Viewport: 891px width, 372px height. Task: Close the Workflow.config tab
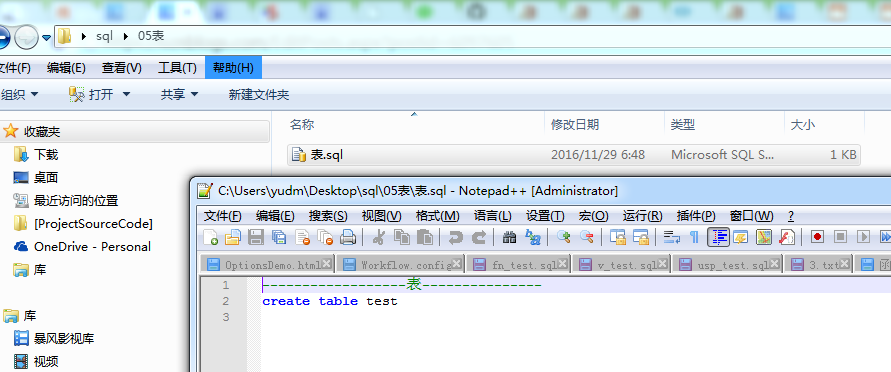tap(457, 264)
